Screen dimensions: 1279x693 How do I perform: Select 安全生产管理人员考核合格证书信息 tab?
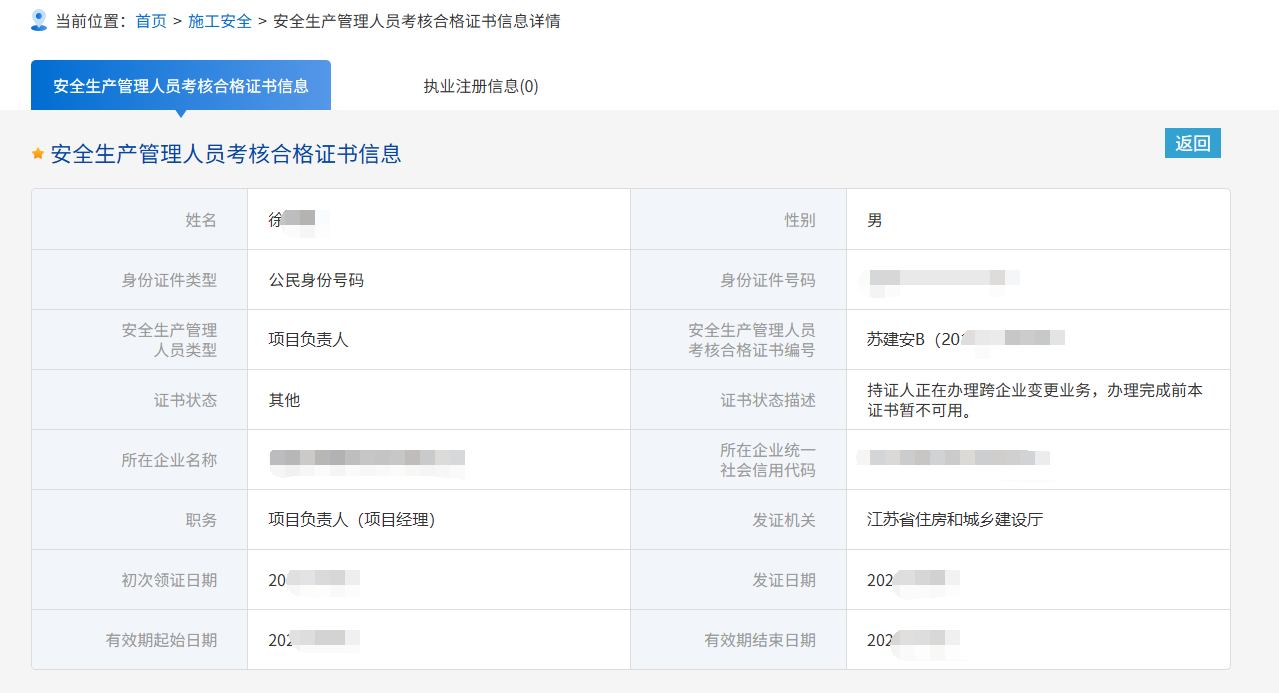pos(181,85)
